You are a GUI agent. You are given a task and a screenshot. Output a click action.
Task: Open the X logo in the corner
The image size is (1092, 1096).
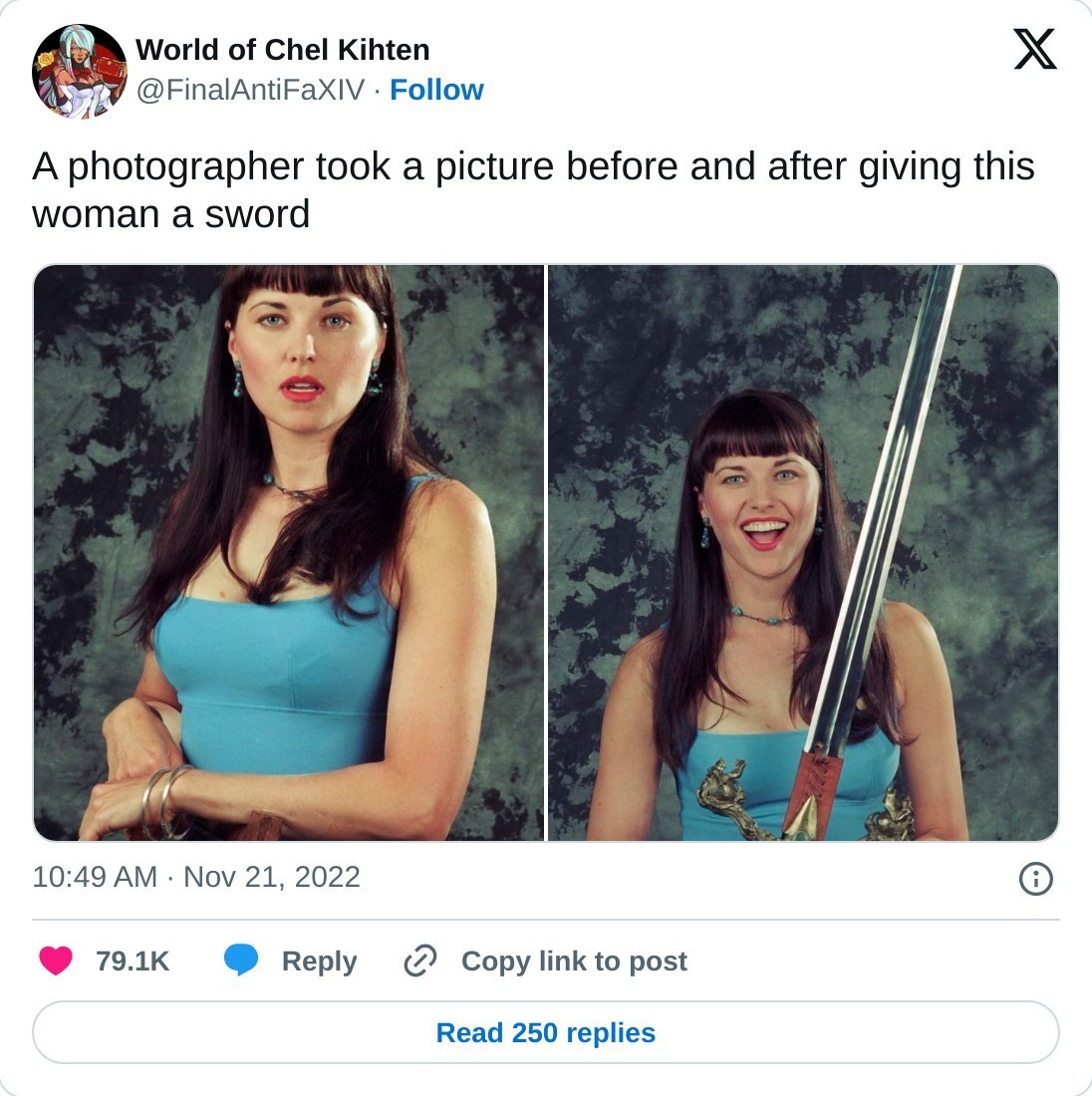(x=1034, y=49)
